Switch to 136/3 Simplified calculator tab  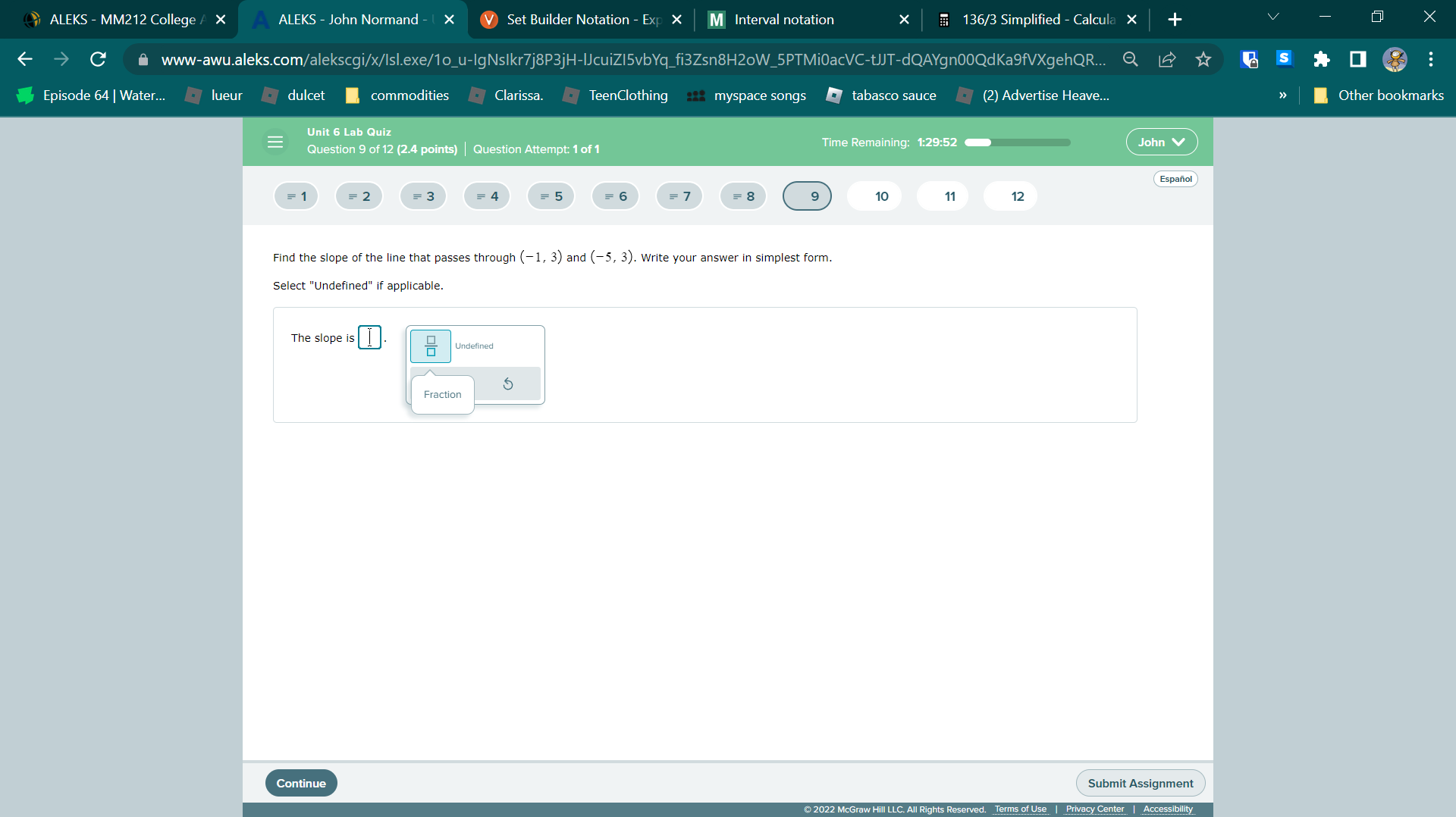[1036, 20]
